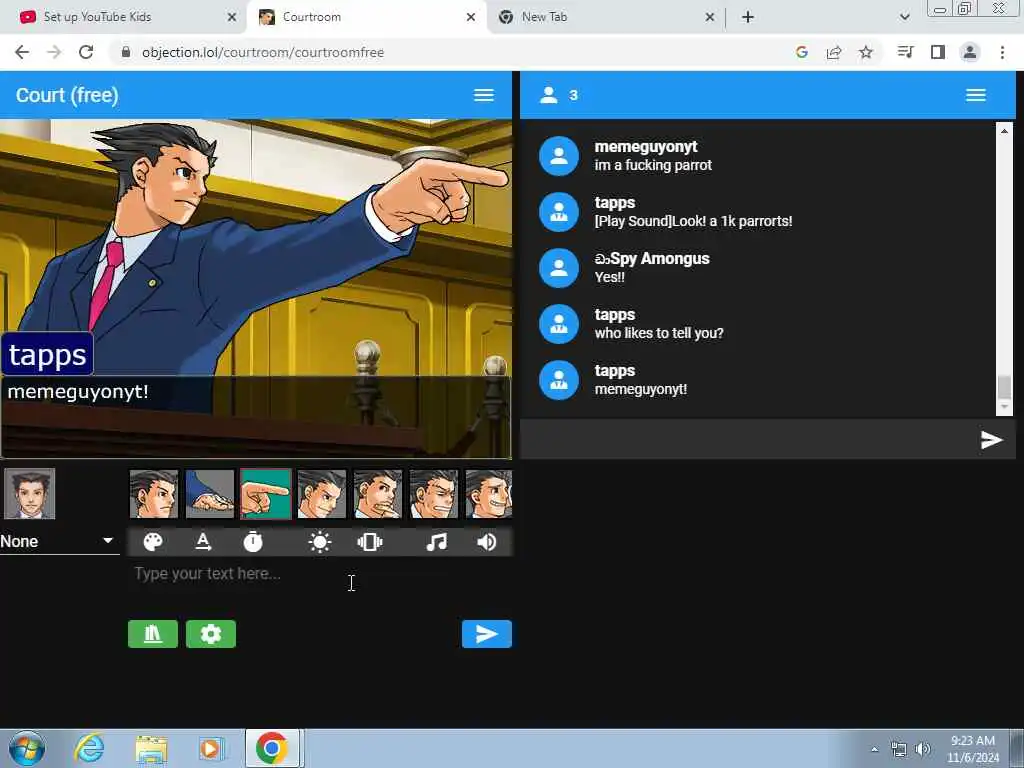Select the first stern standing pose thumbnail

153,494
